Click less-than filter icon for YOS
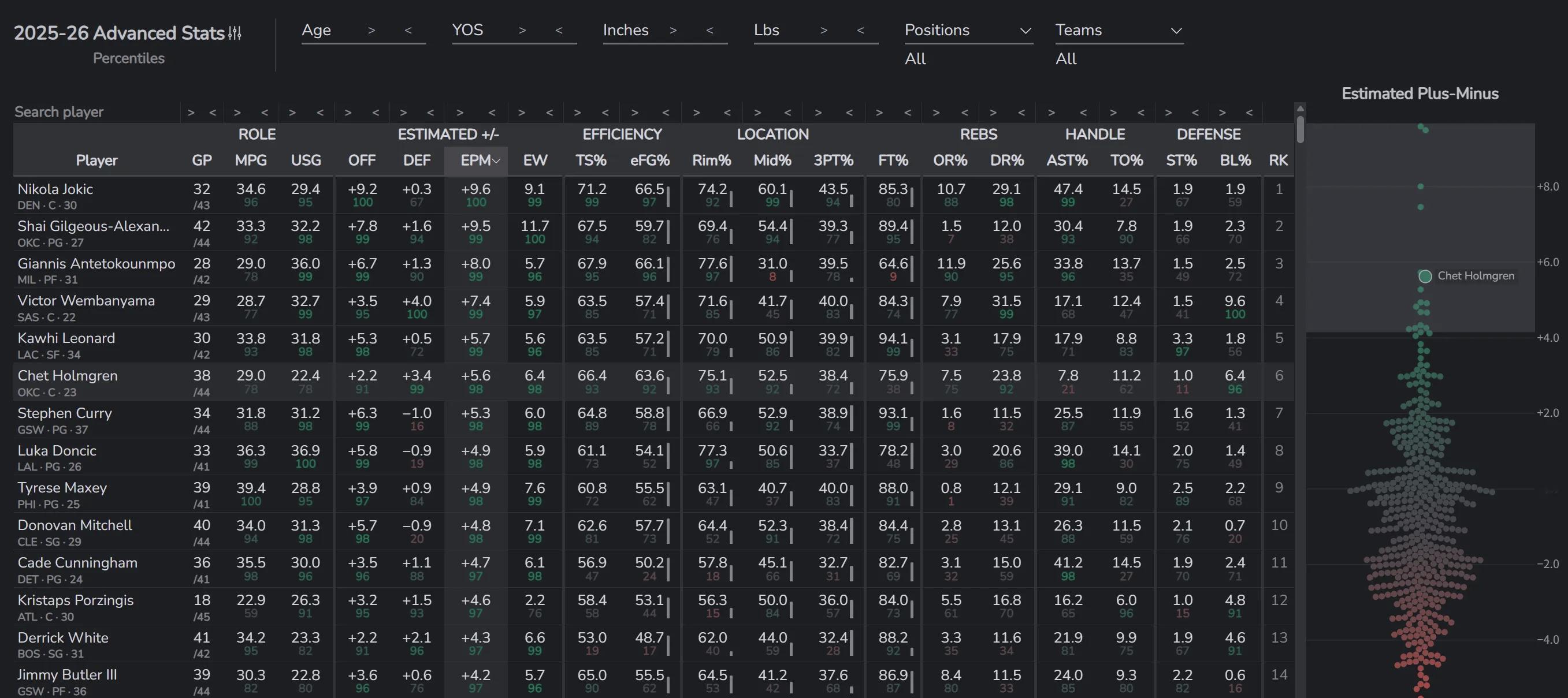The image size is (1568, 698). coord(559,31)
